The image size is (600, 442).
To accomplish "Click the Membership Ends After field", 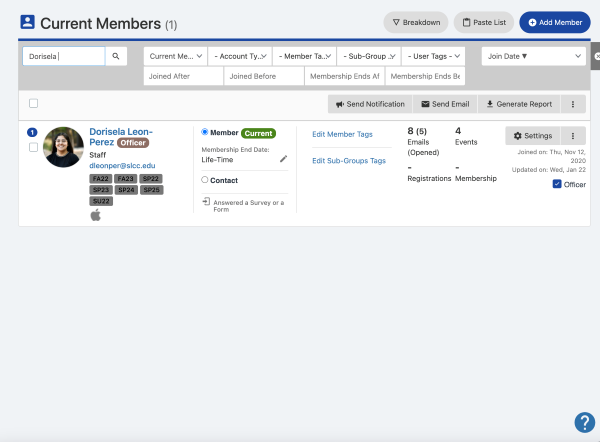I will tap(345, 76).
